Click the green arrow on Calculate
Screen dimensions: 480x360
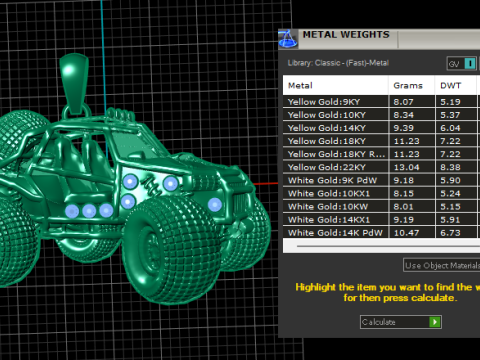pos(435,322)
